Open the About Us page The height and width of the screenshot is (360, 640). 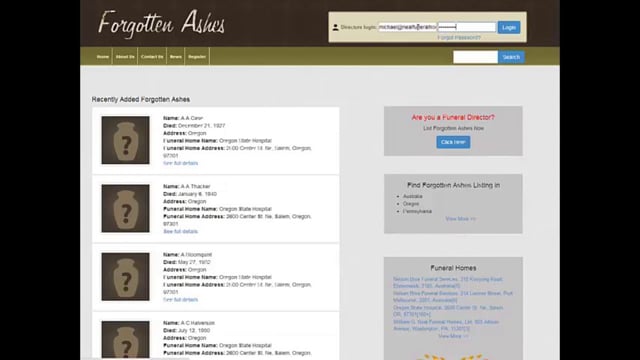coord(125,57)
